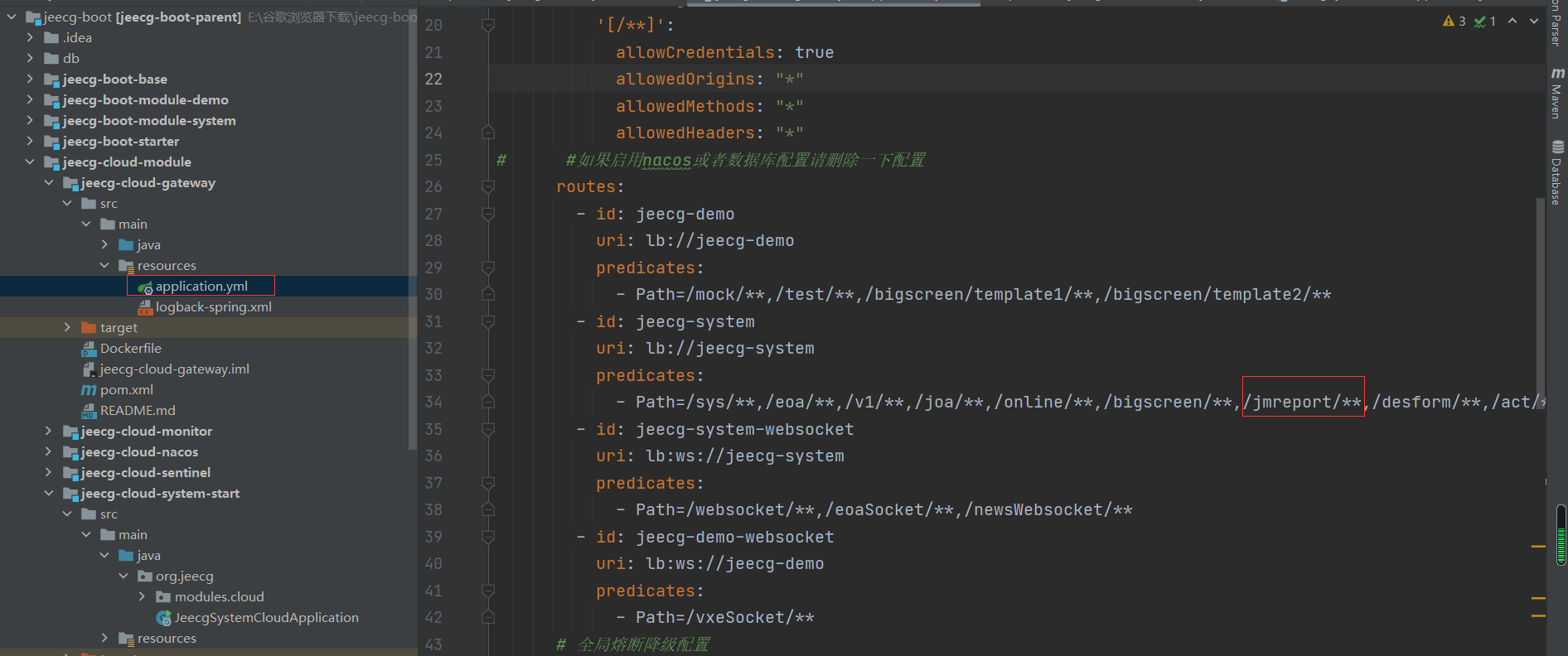Open the Database tool window
The height and width of the screenshot is (656, 1568).
click(1557, 172)
